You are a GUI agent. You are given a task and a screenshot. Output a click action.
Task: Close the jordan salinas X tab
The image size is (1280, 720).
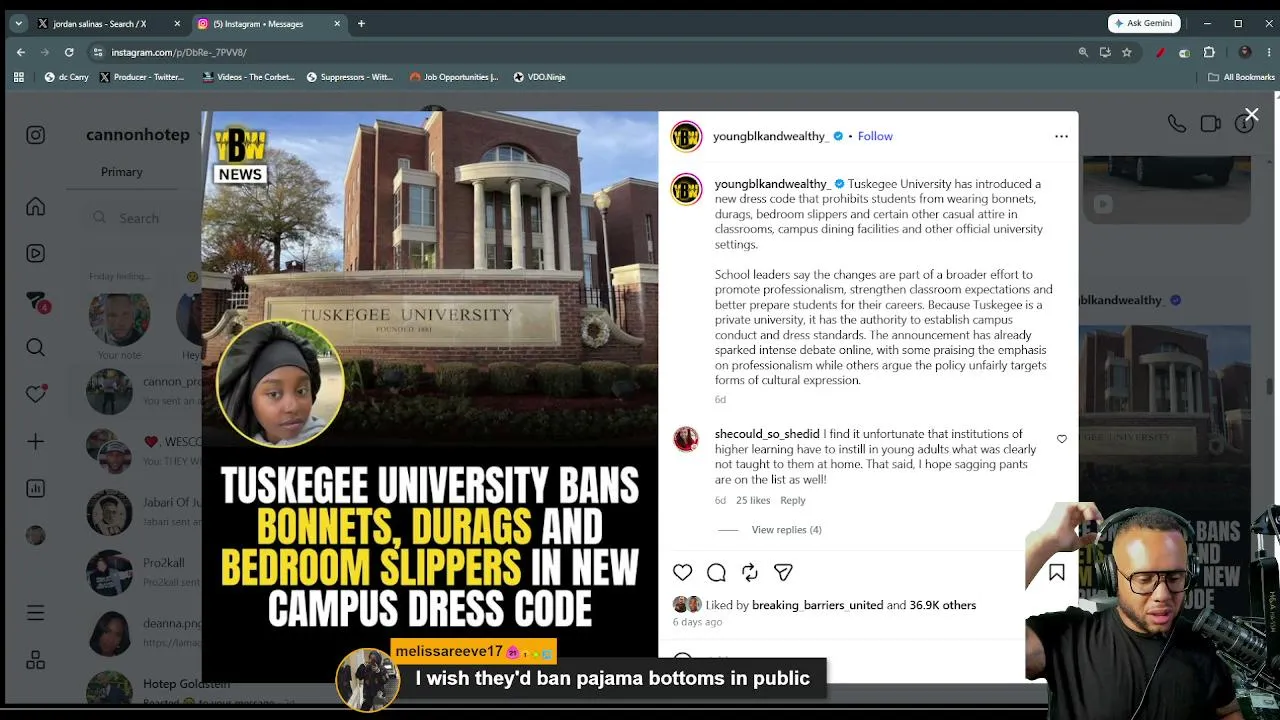coord(177,23)
